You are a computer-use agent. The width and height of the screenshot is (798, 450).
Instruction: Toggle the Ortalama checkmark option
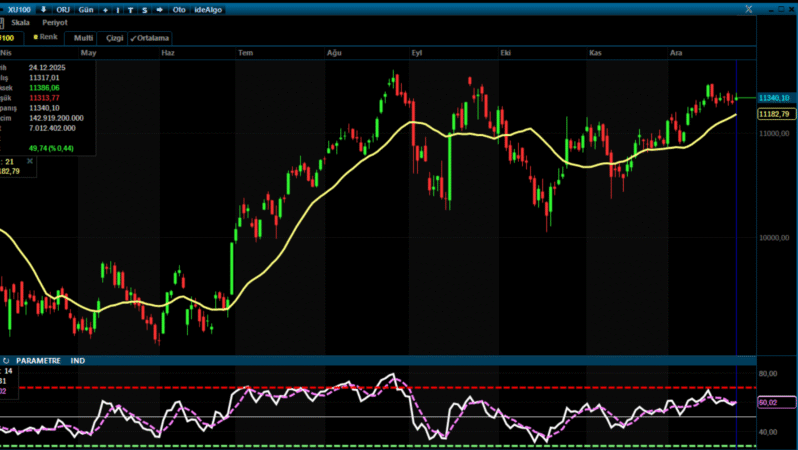tap(149, 37)
